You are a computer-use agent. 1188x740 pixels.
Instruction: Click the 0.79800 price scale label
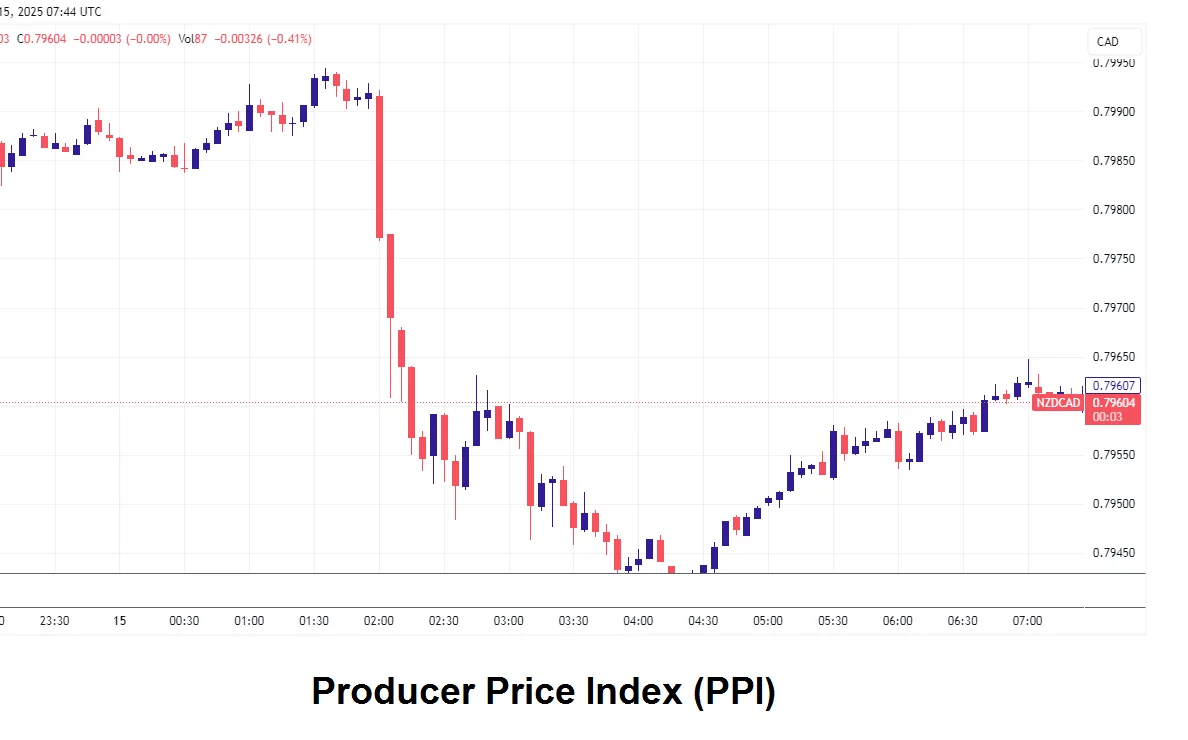(x=1114, y=210)
